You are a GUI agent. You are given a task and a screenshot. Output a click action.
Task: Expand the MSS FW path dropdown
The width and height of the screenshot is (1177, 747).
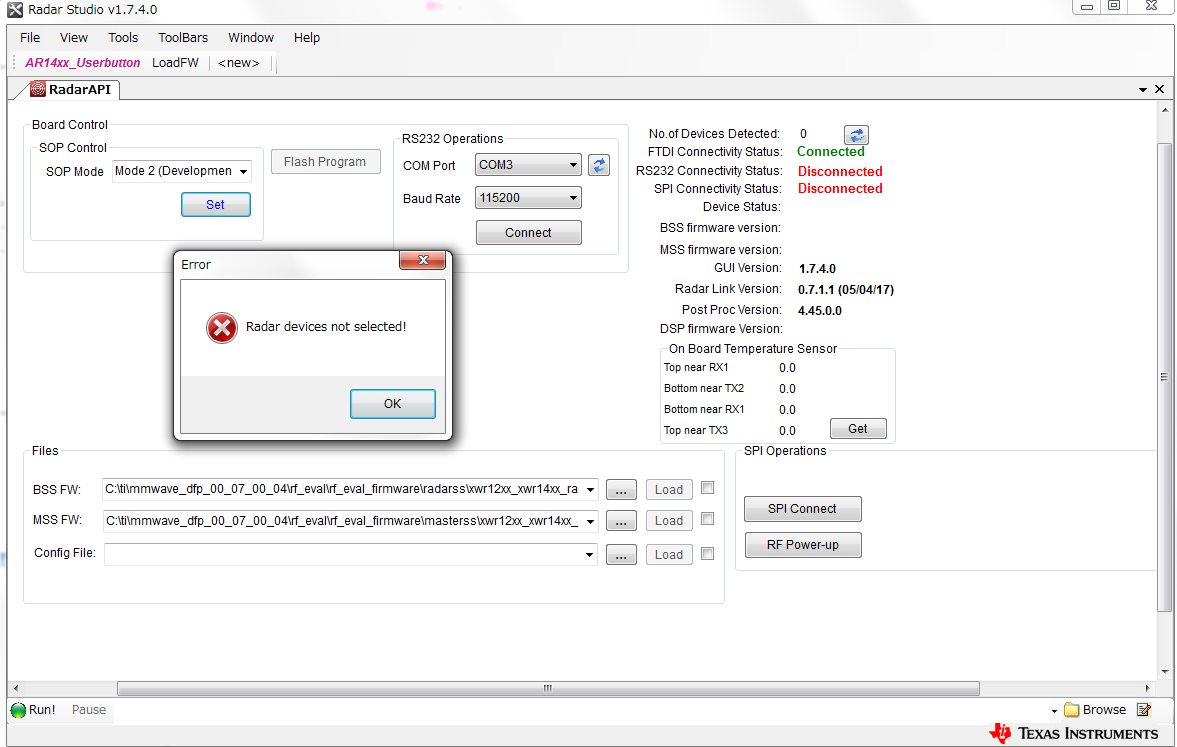click(590, 521)
